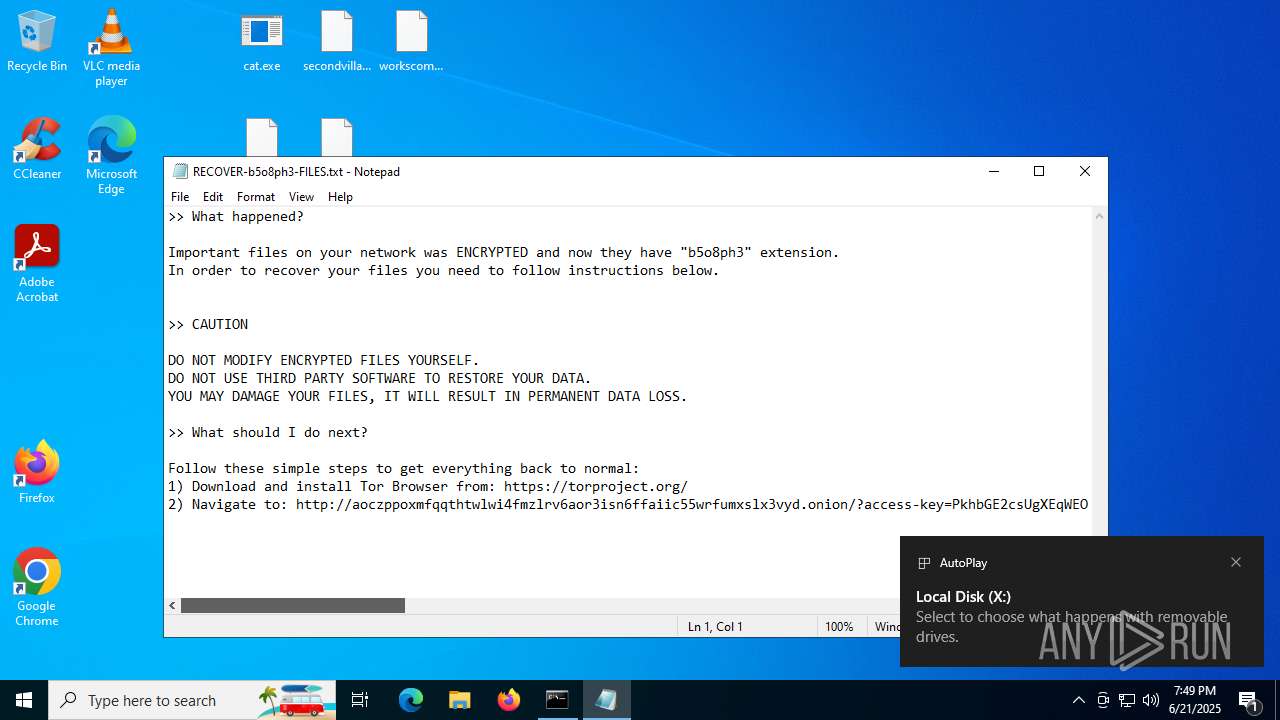
Task: Switch to the command prompt taskbar item
Action: click(x=557, y=700)
